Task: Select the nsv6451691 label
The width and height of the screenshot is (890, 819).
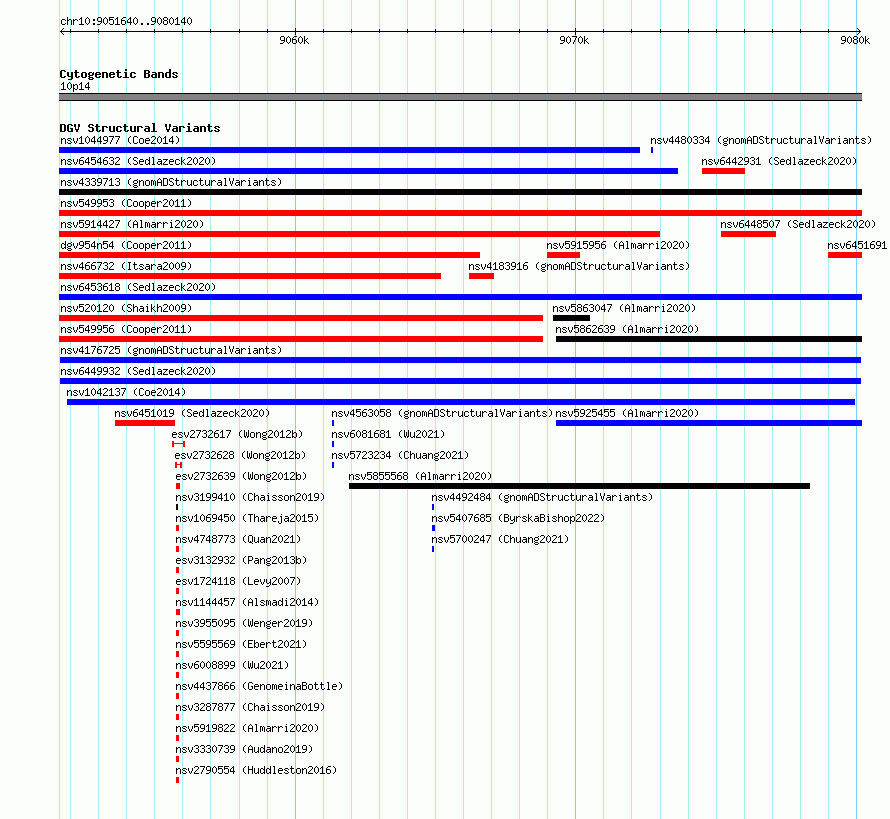Action: [857, 245]
